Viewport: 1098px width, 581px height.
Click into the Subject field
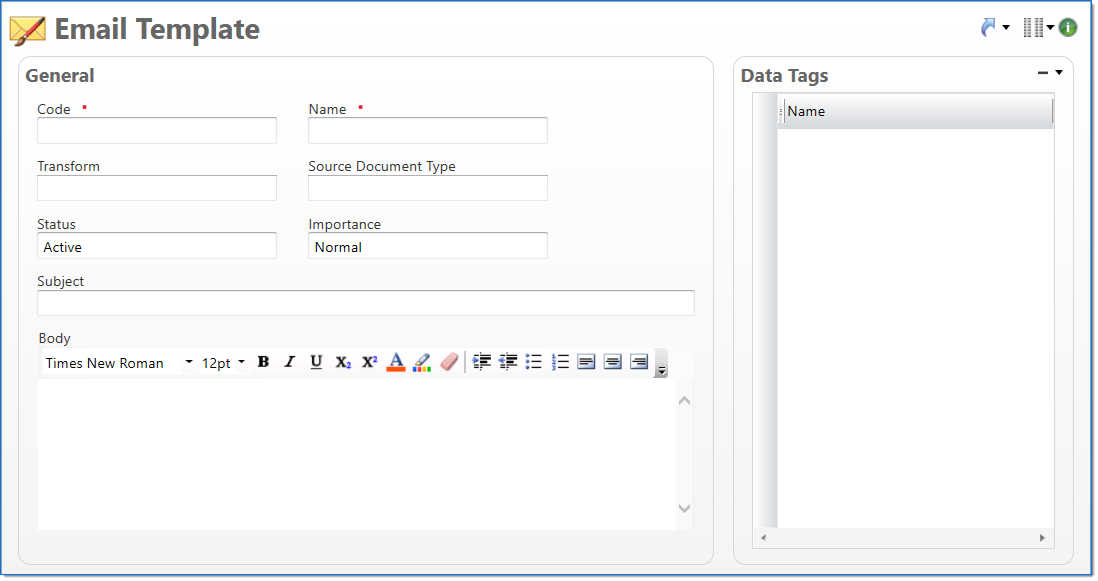(365, 303)
